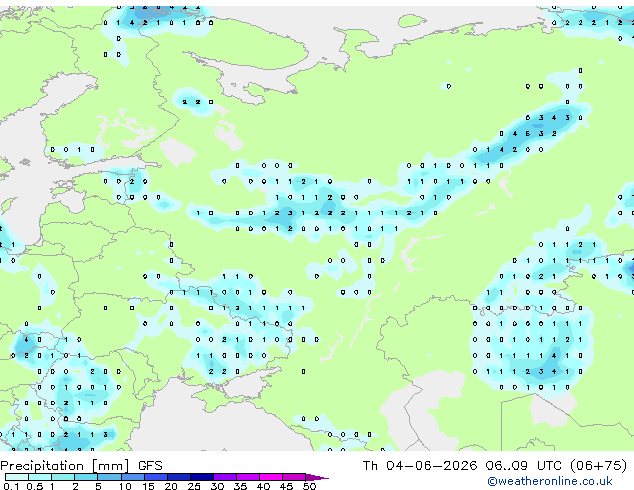Pick the 40–45 mm magenta legend swatch
This screenshot has width=634, height=490.
271,477
